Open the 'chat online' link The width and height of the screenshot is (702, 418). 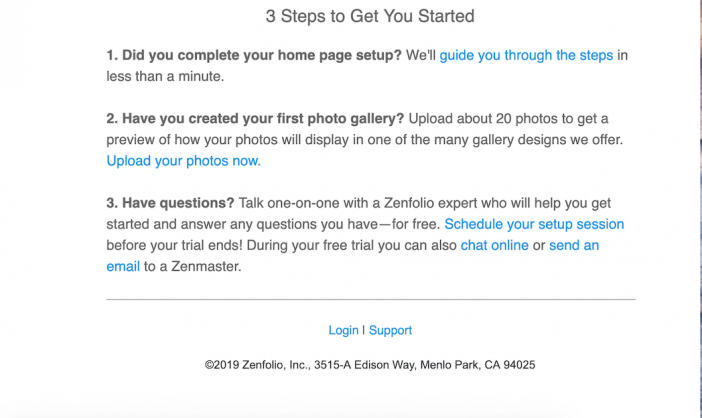click(494, 245)
